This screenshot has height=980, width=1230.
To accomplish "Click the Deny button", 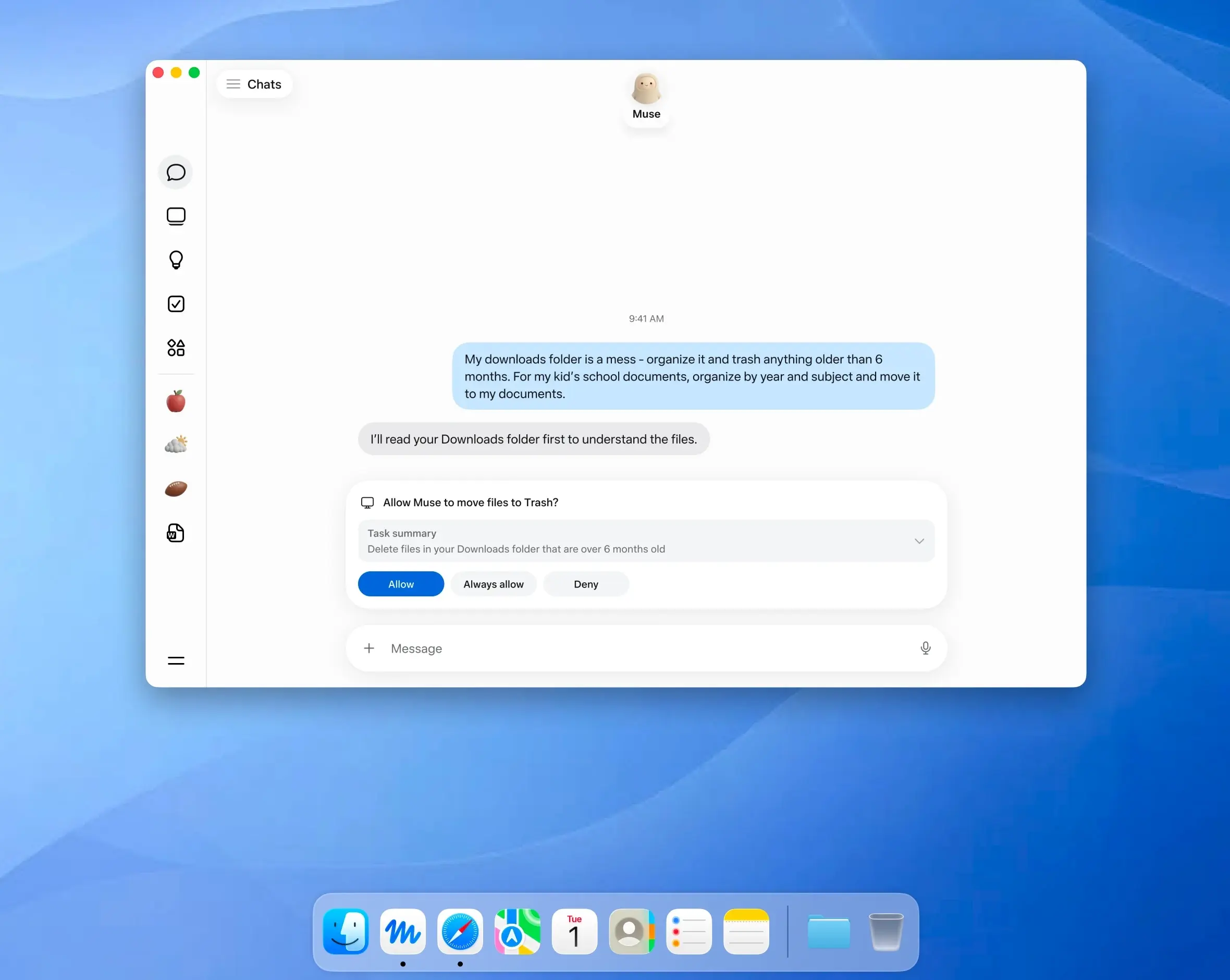I will 586,584.
